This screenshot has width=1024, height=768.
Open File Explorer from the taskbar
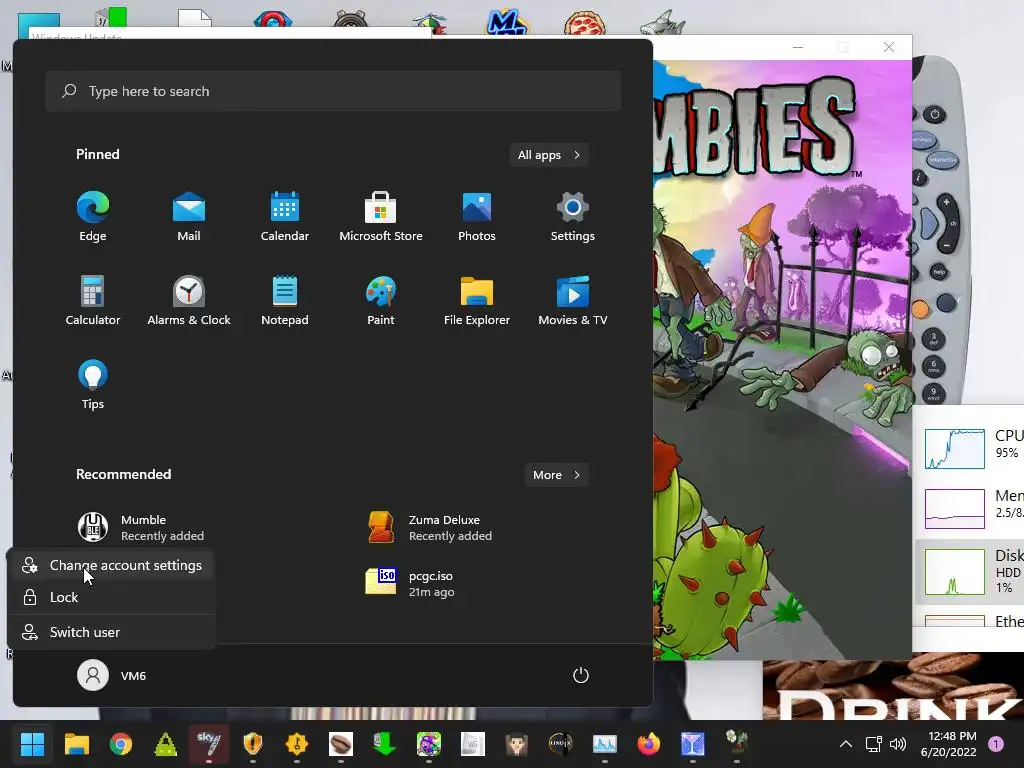[x=76, y=743]
